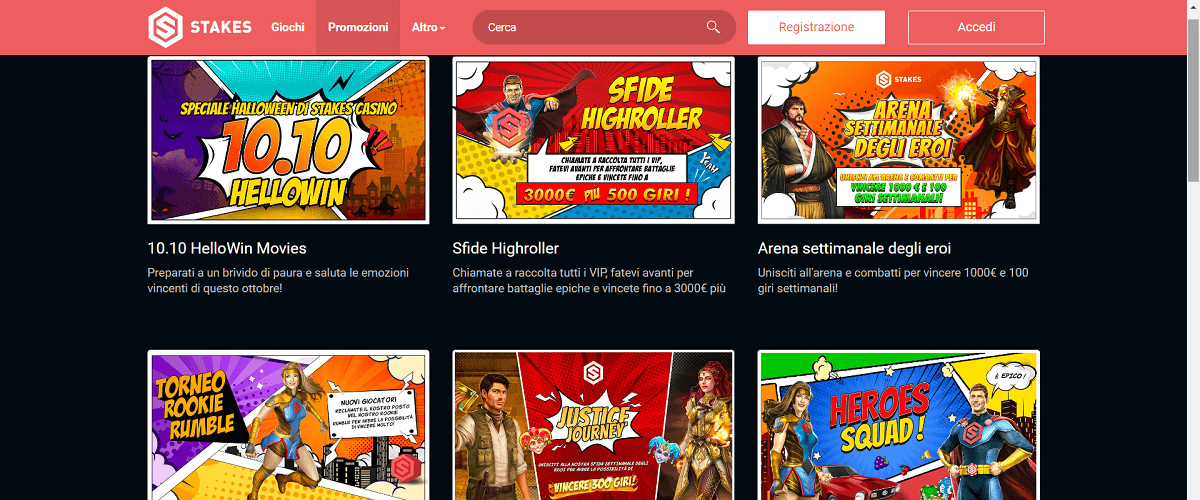Open the Justice Journey banner

(593, 425)
